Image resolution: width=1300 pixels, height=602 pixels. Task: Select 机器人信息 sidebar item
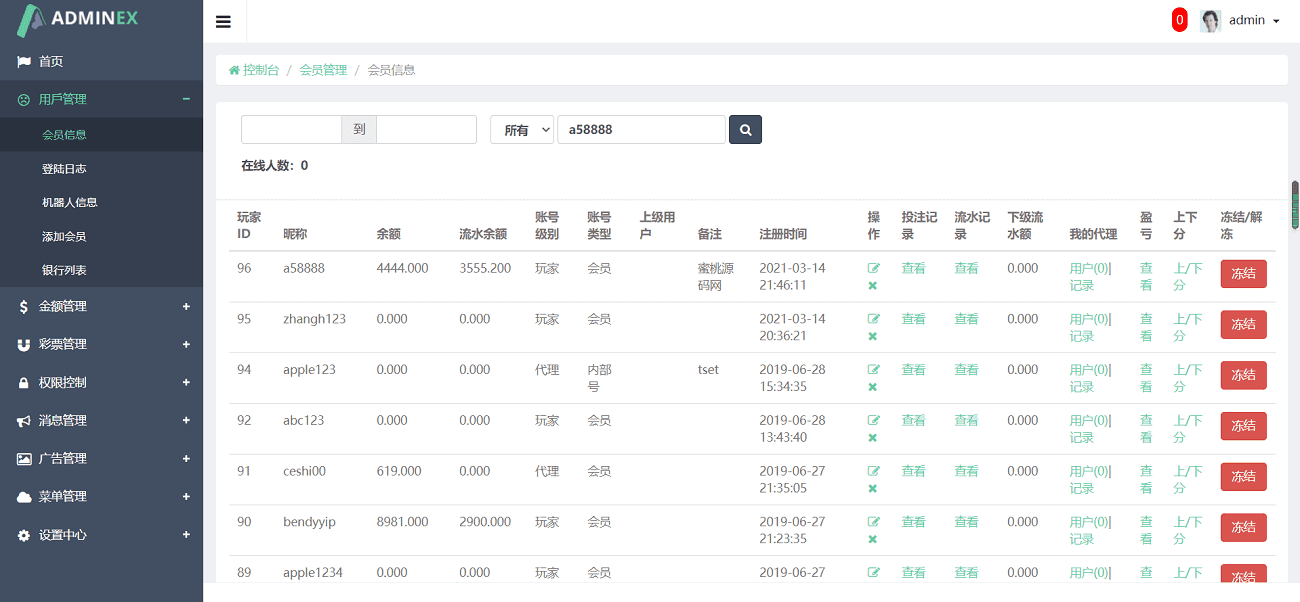tap(69, 203)
